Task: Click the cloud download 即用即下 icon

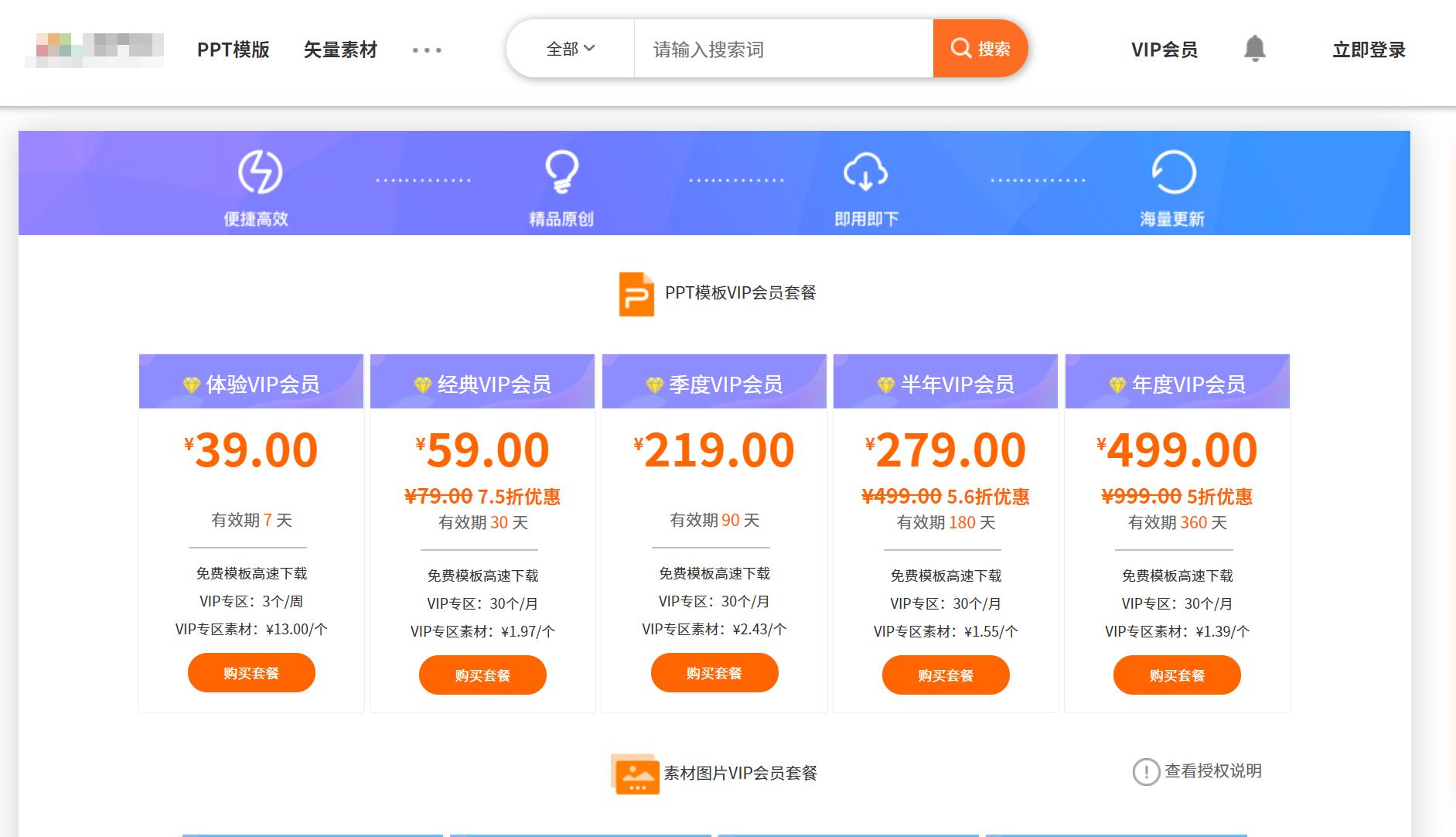Action: pos(866,172)
